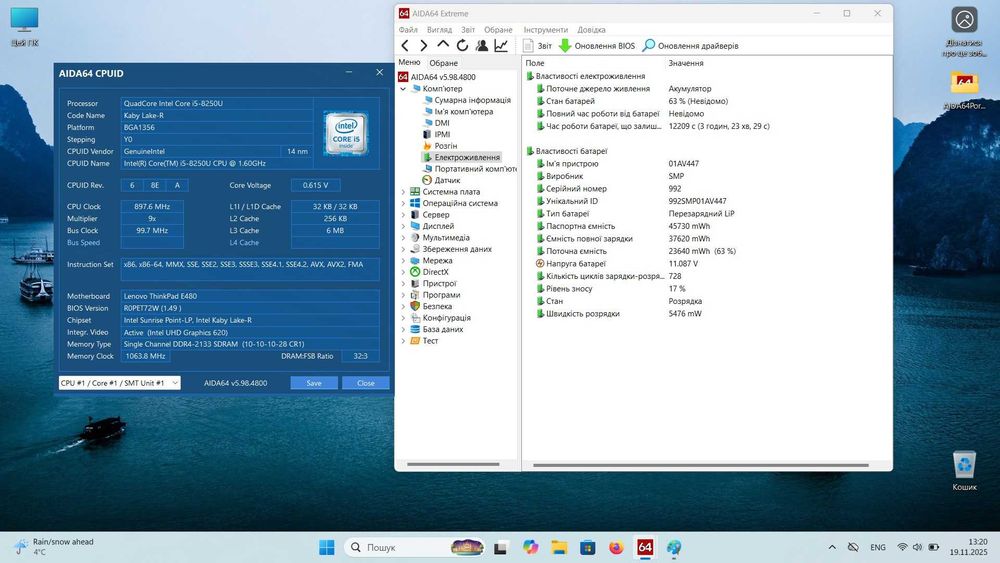Click Save in AIDA64 CPUID window
Screen dimensions: 1000x563
click(314, 383)
